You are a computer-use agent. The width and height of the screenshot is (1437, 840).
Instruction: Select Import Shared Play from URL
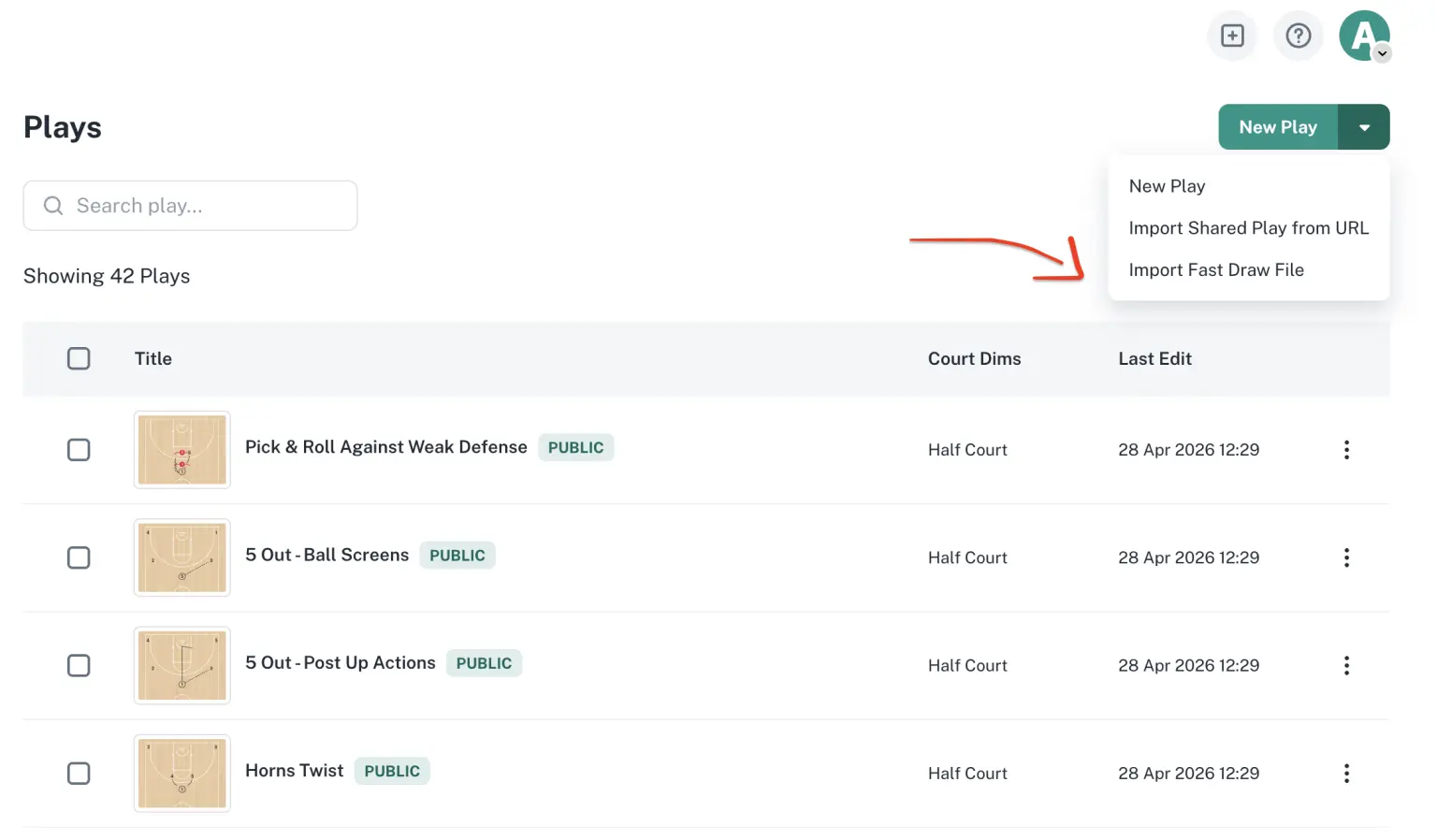coord(1248,228)
